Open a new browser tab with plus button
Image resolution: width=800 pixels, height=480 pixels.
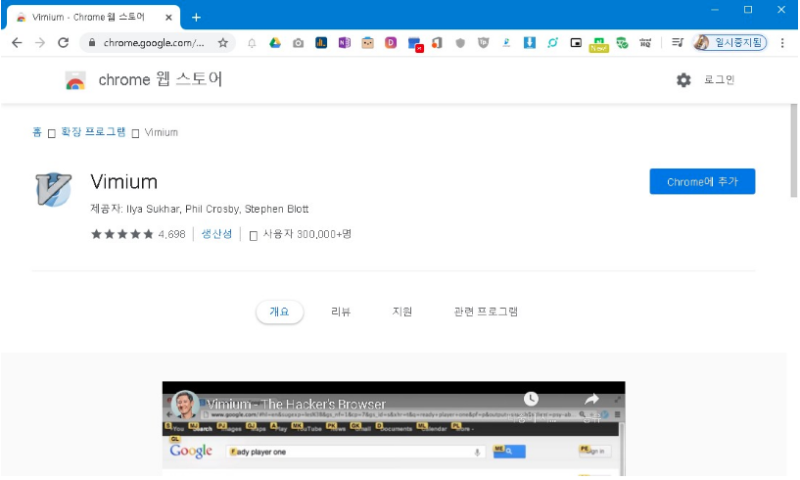click(x=196, y=17)
